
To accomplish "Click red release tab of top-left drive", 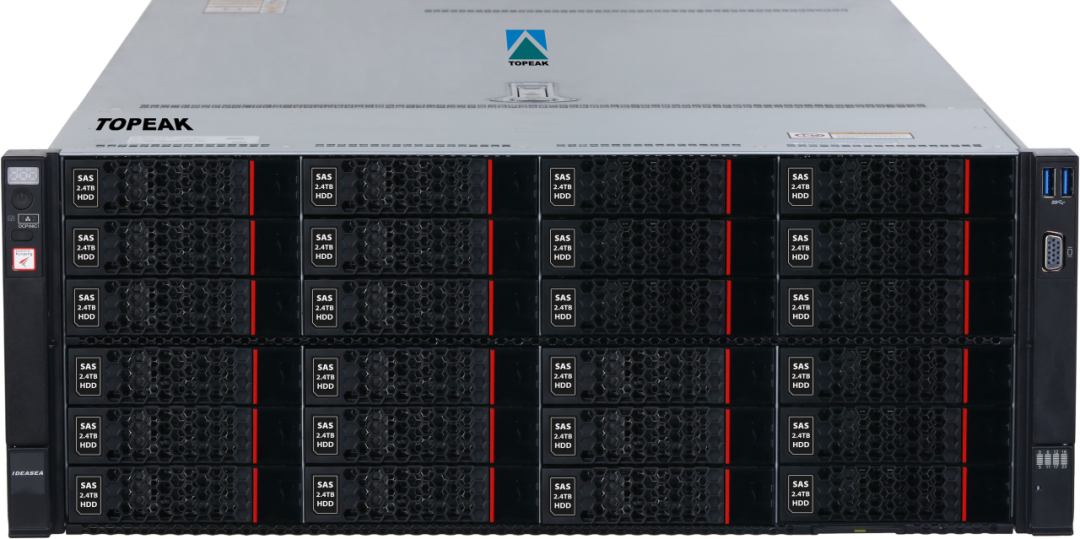I will (251, 187).
